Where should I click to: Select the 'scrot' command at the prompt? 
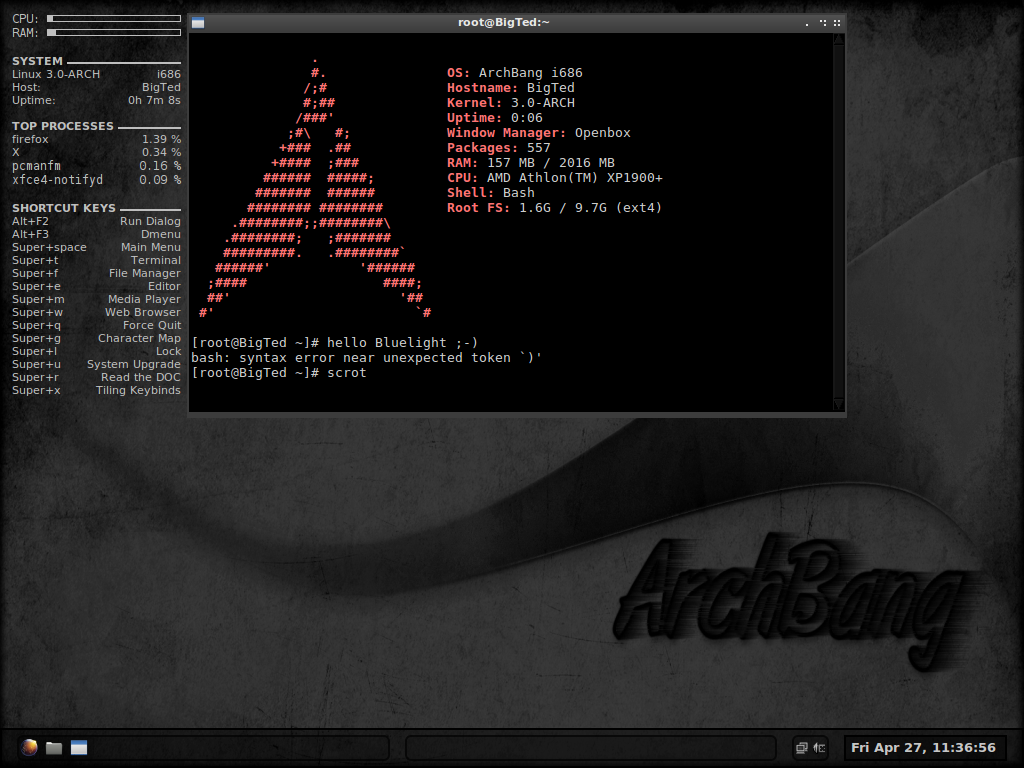[347, 373]
